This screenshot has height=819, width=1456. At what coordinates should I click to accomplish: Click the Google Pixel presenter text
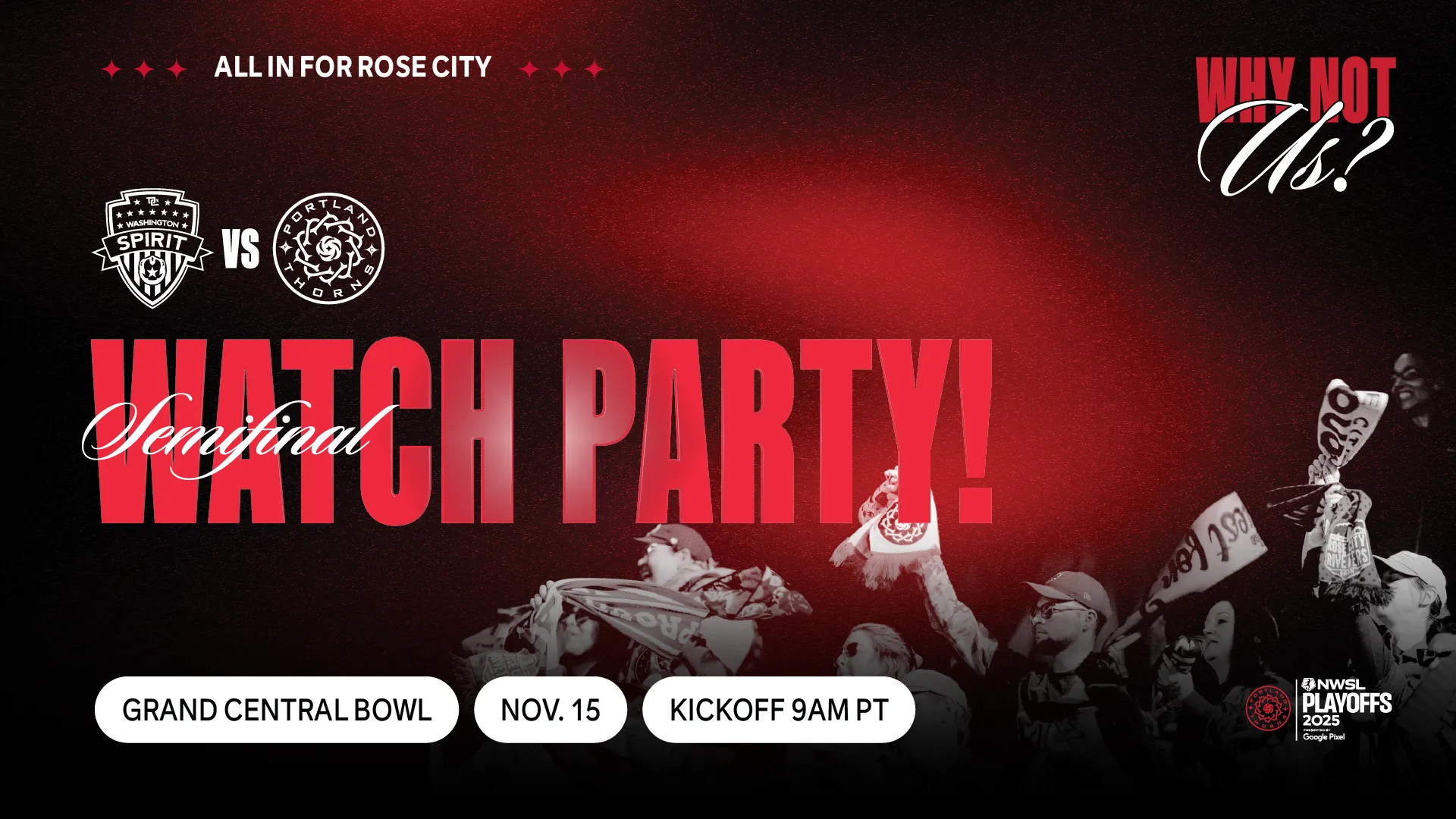point(1324,737)
